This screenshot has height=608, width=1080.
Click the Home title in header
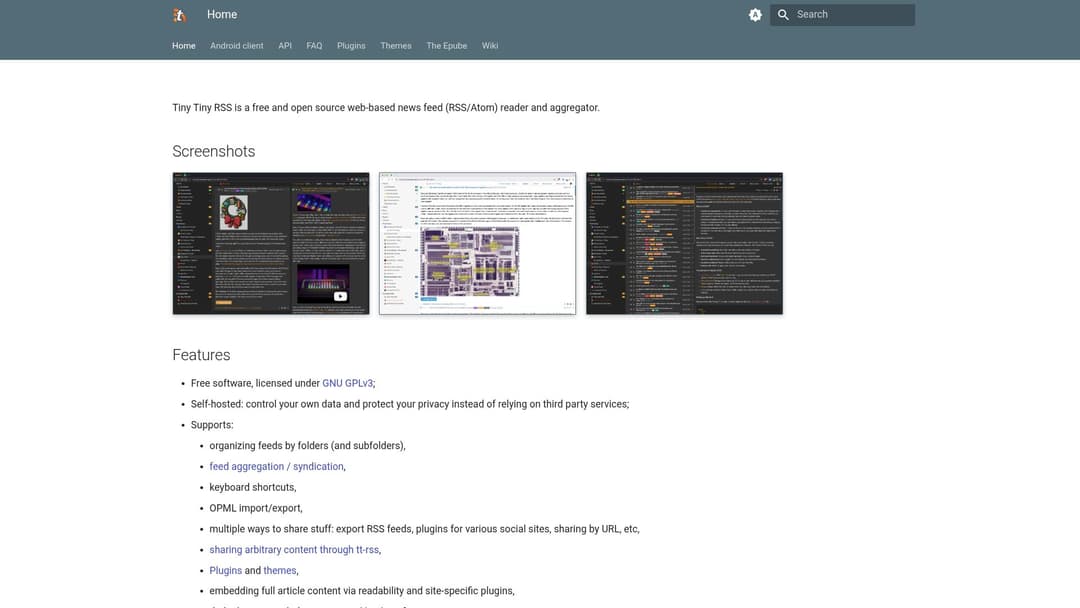click(222, 14)
